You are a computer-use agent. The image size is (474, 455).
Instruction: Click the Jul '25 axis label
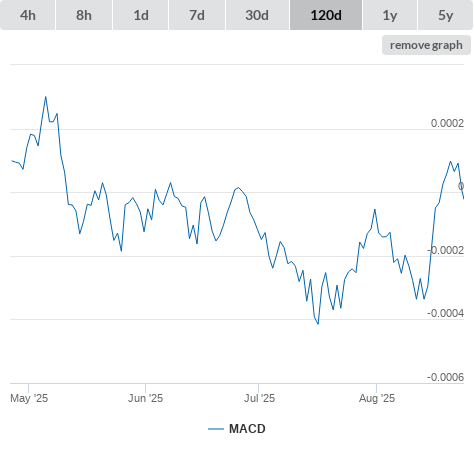[259, 398]
